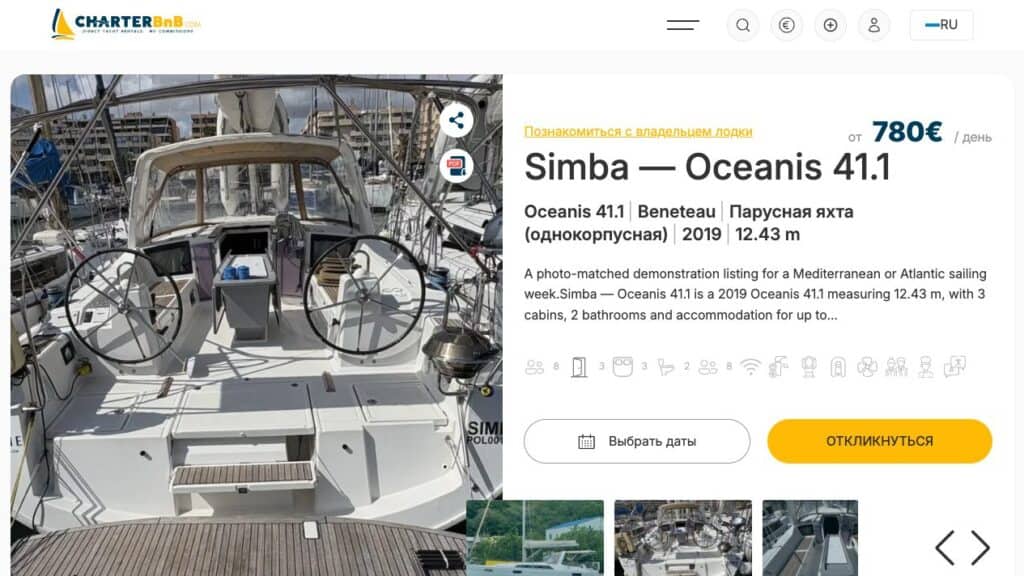Click the share icon on the photo

point(456,120)
